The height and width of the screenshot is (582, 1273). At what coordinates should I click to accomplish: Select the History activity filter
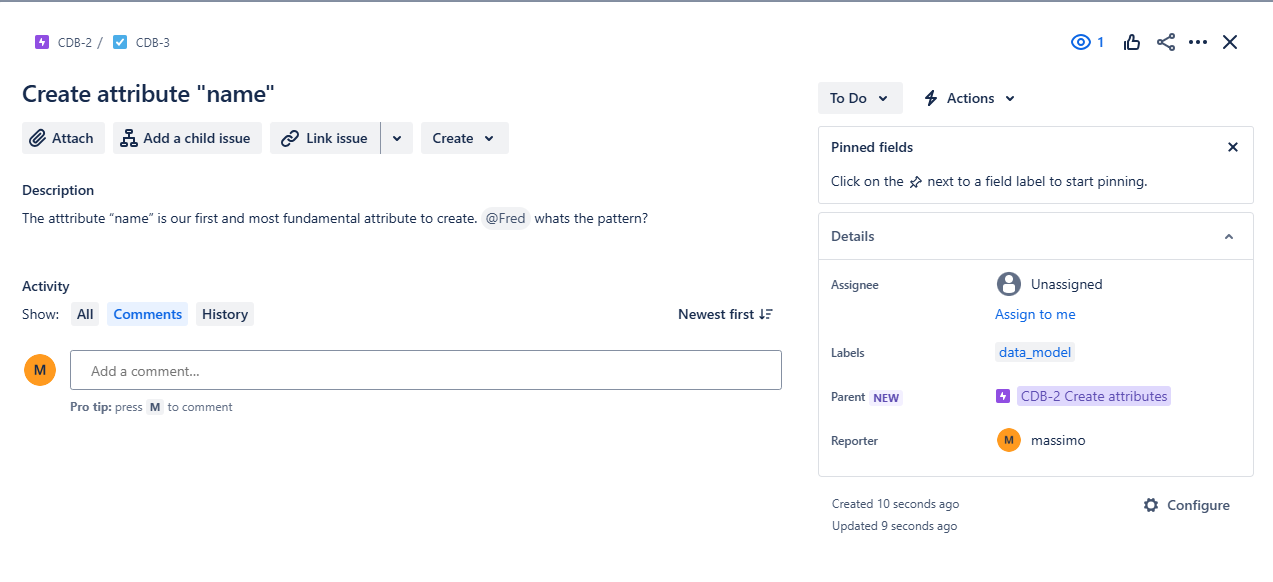pyautogui.click(x=224, y=313)
